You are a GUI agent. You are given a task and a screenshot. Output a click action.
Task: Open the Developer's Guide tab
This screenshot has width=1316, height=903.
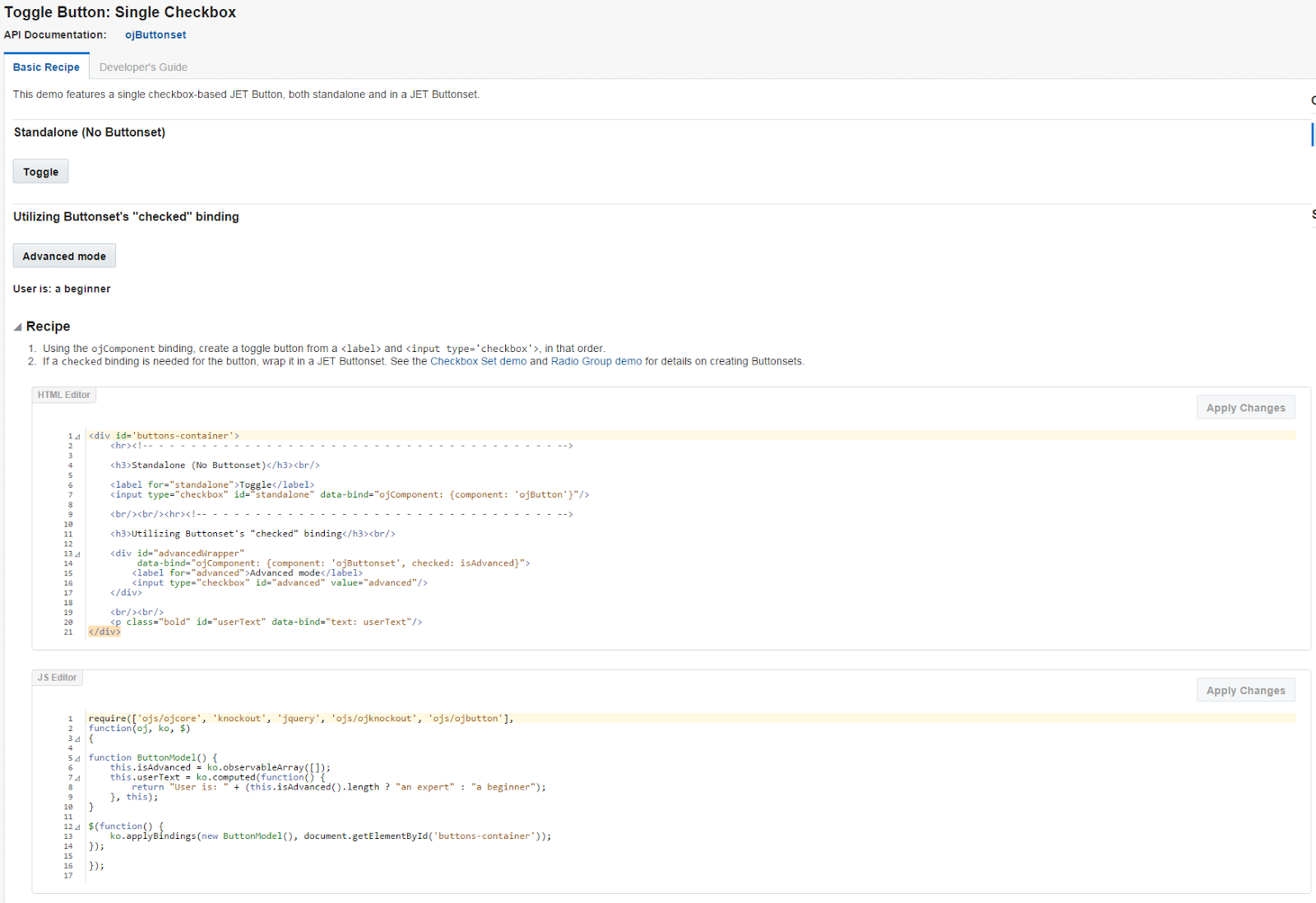(x=143, y=67)
